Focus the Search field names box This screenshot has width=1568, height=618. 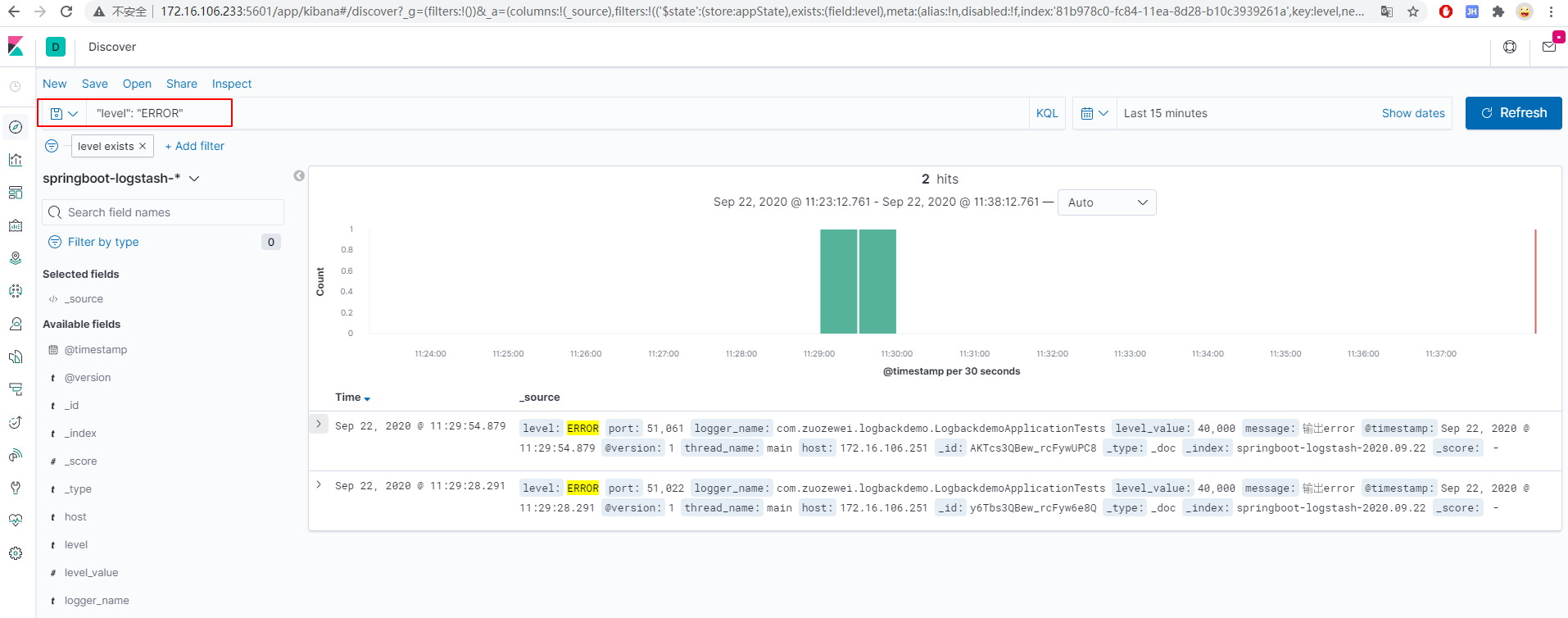[x=163, y=212]
